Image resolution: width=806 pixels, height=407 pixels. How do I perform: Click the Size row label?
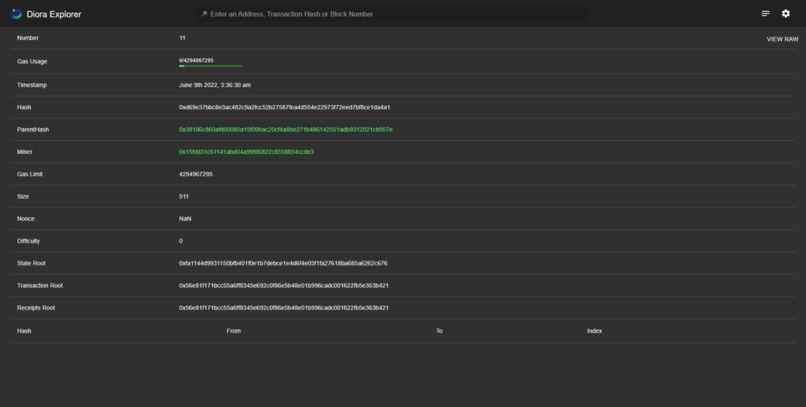tap(23, 196)
